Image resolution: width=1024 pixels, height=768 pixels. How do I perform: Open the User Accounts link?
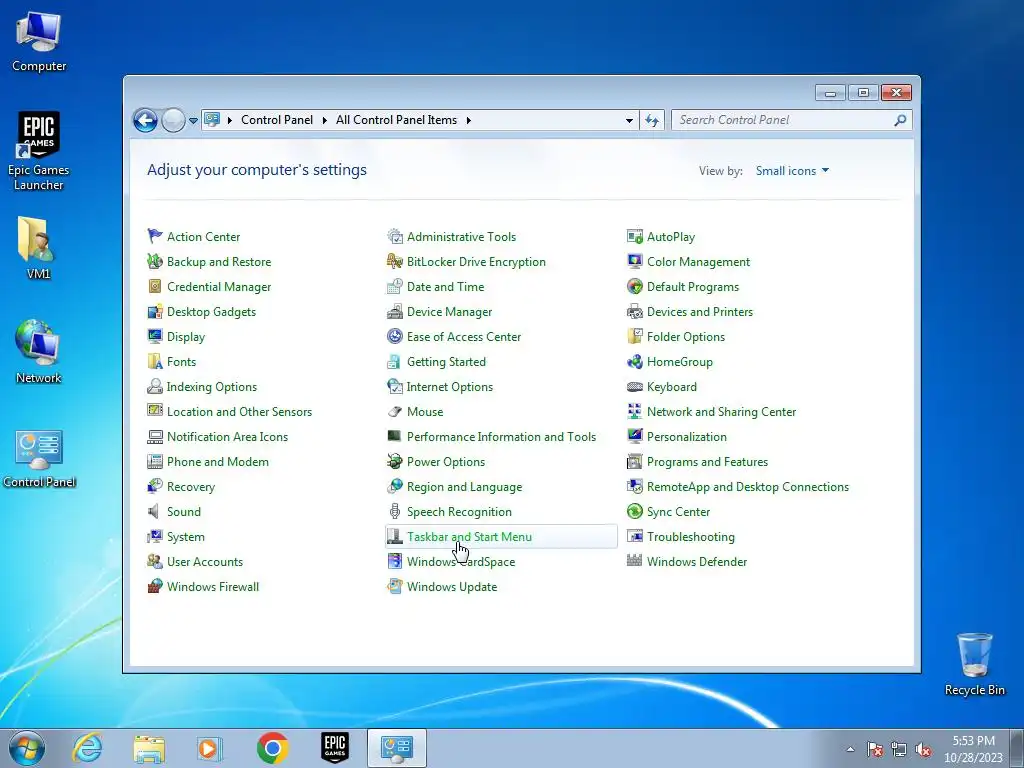click(204, 562)
